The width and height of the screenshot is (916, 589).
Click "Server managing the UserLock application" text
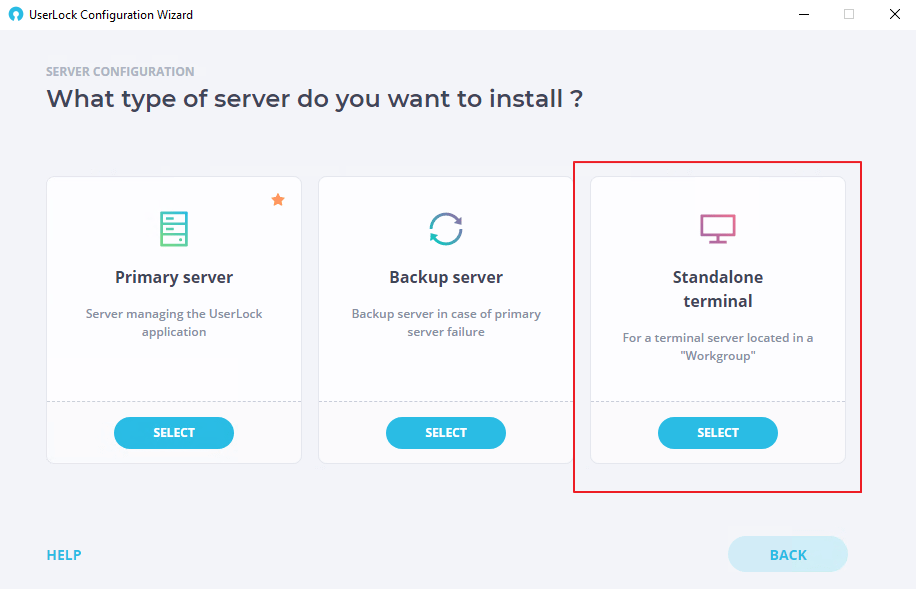(x=174, y=323)
